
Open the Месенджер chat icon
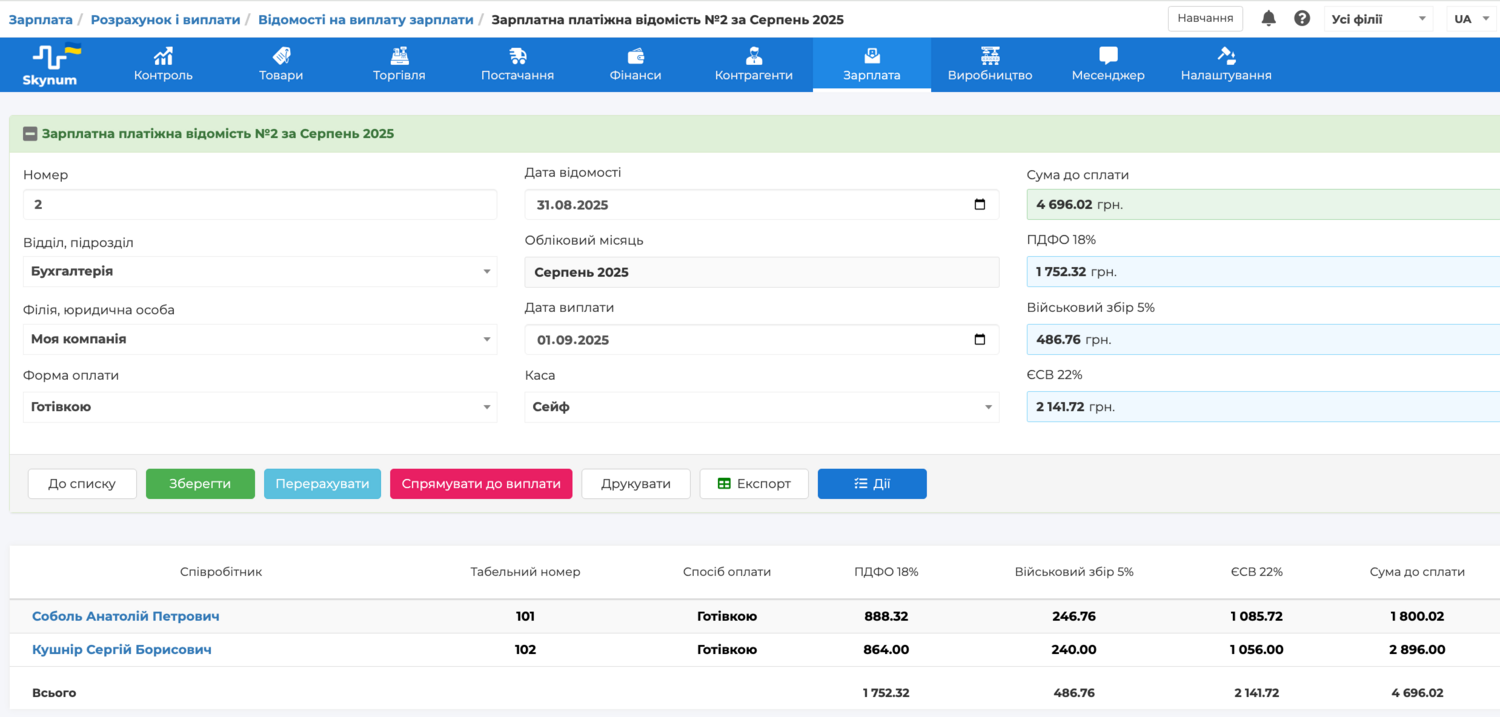(1108, 56)
